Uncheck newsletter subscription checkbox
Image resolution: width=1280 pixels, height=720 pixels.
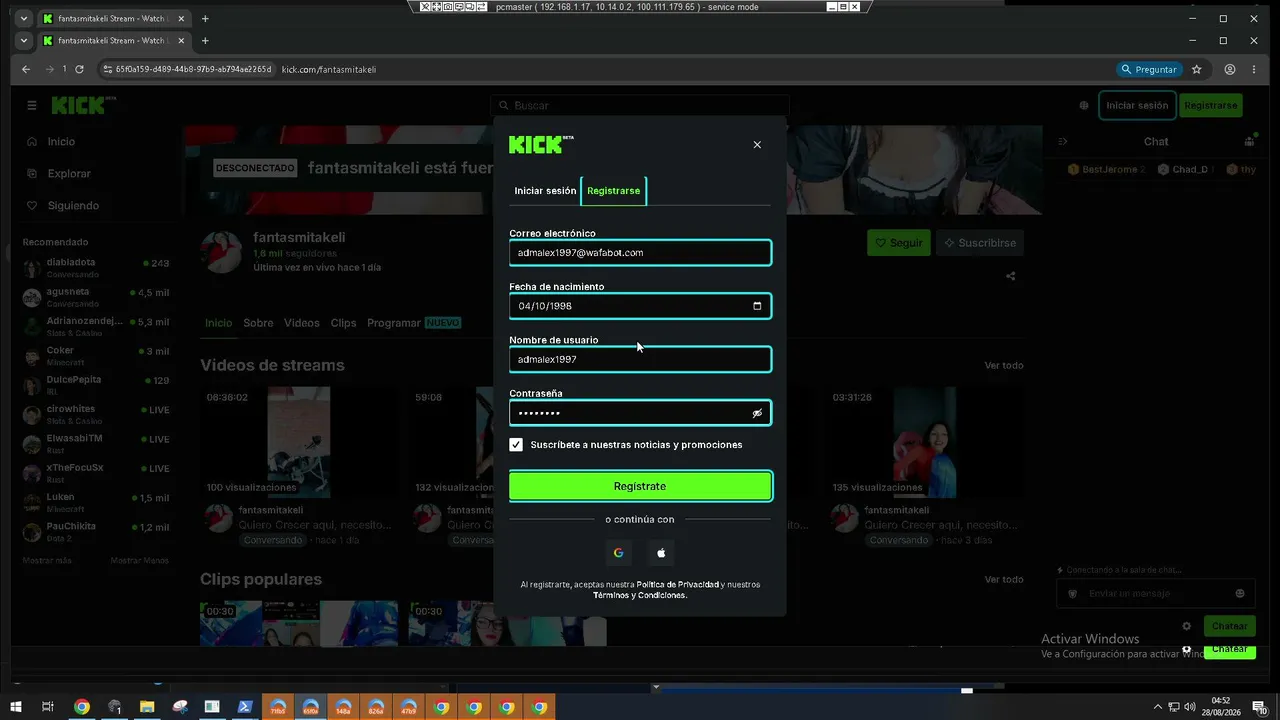tap(516, 445)
